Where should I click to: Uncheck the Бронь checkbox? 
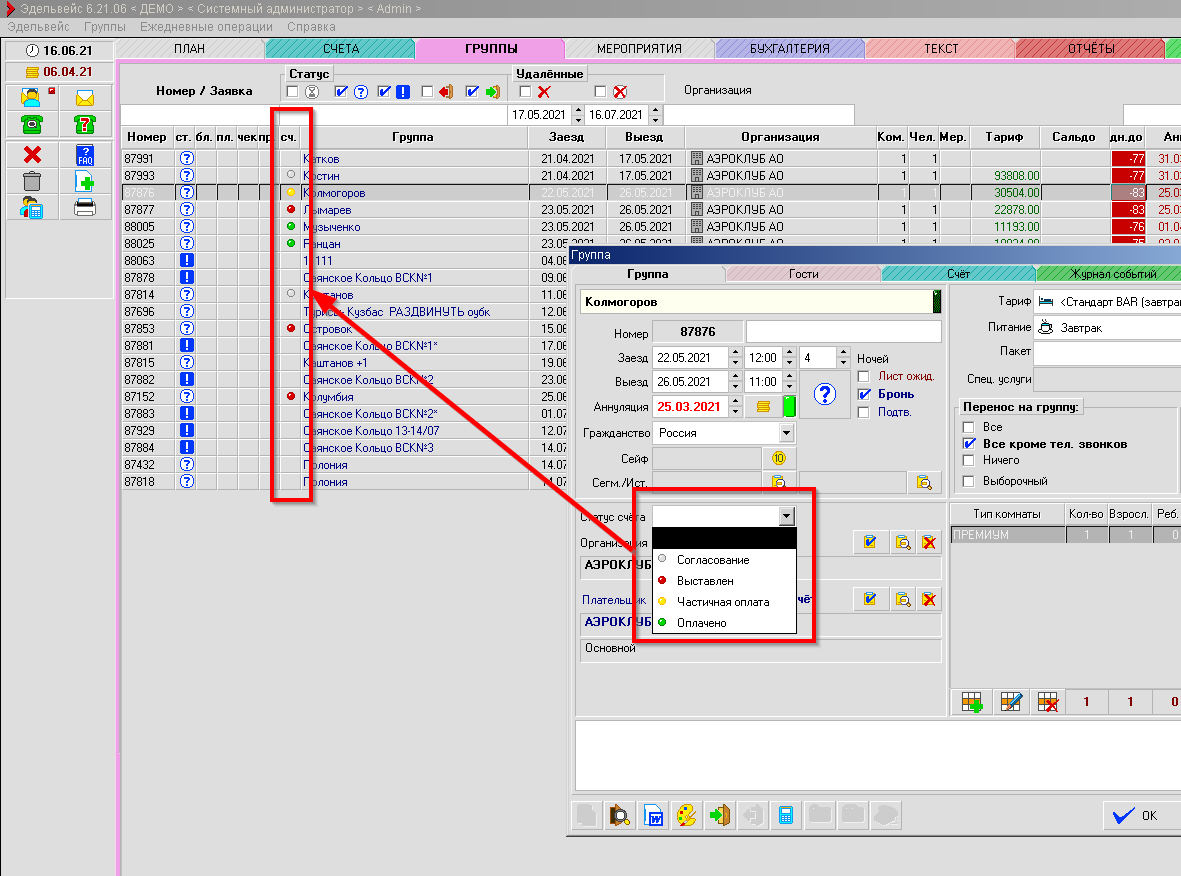pos(864,394)
